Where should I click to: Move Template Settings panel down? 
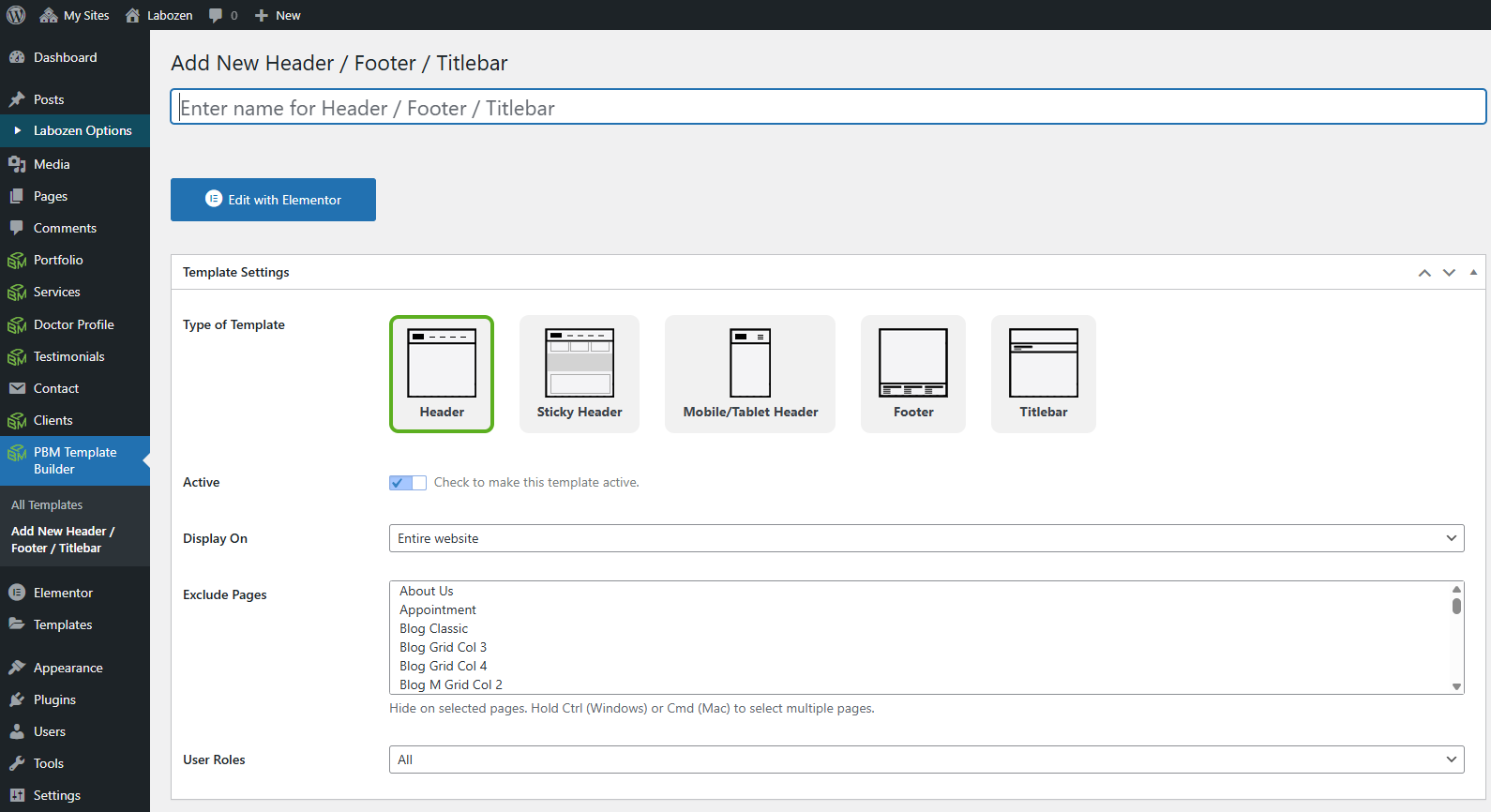pyautogui.click(x=1449, y=273)
